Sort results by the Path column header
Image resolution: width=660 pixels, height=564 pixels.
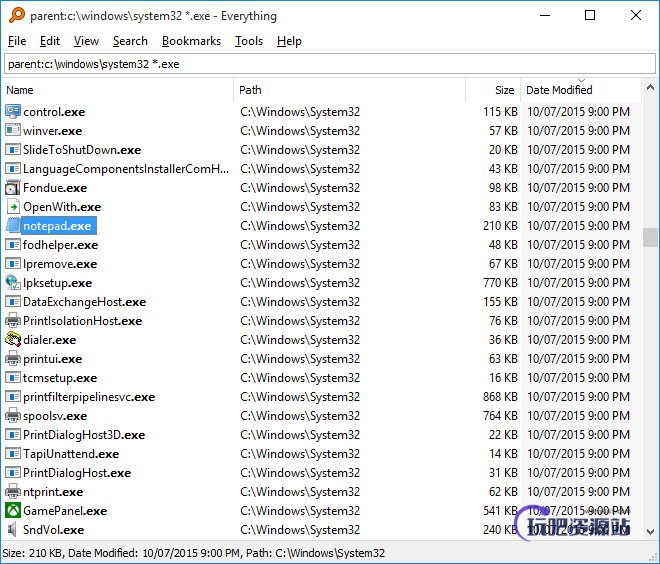pyautogui.click(x=349, y=90)
